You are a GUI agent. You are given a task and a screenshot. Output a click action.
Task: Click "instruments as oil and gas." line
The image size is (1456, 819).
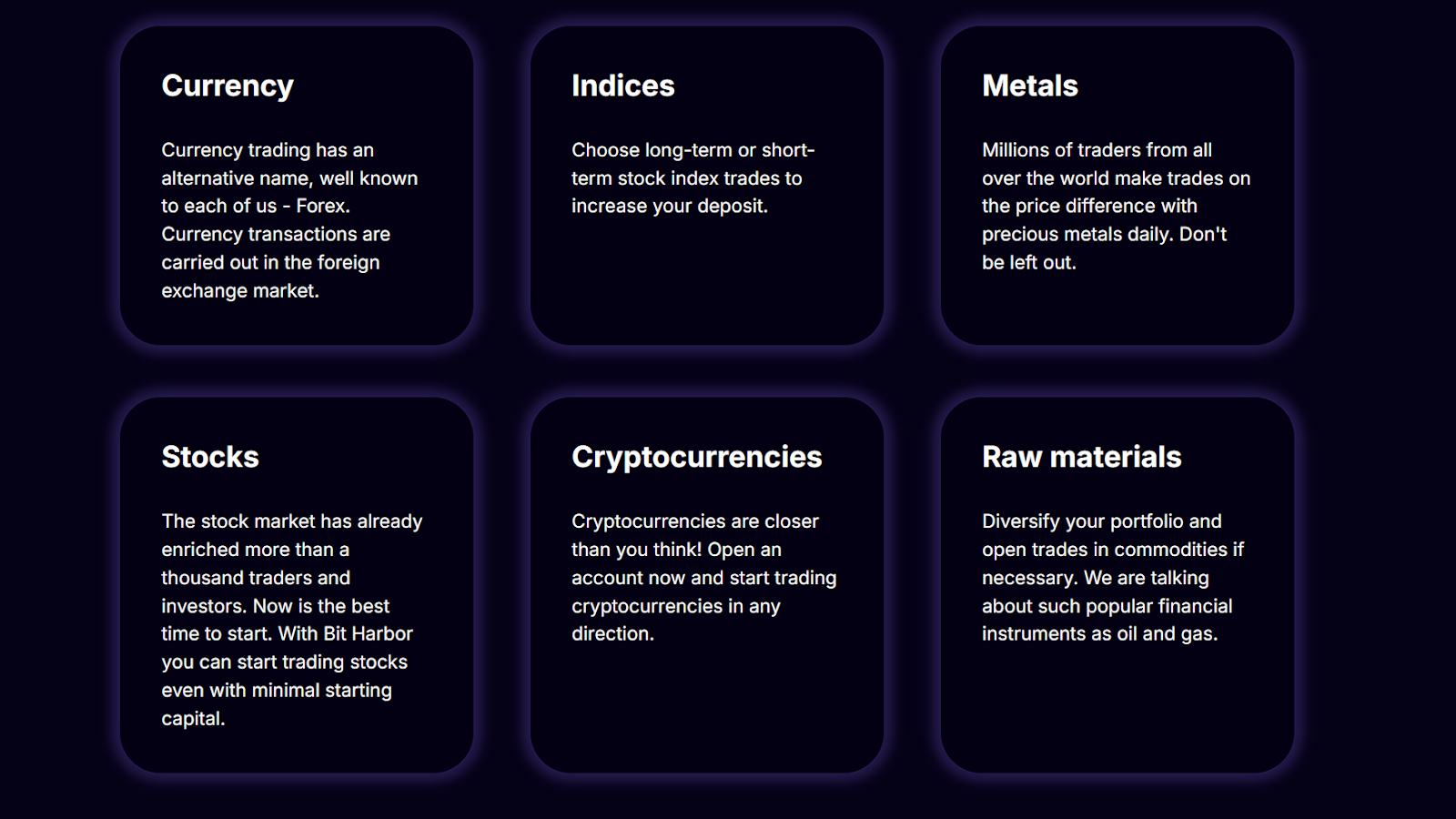tap(1099, 634)
